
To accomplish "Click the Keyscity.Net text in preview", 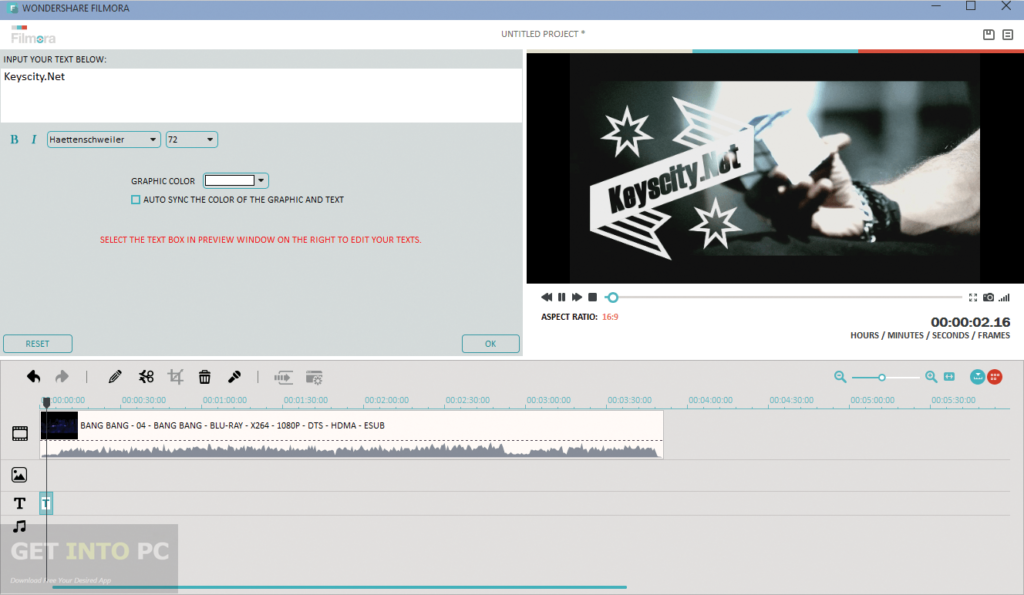I will point(674,180).
